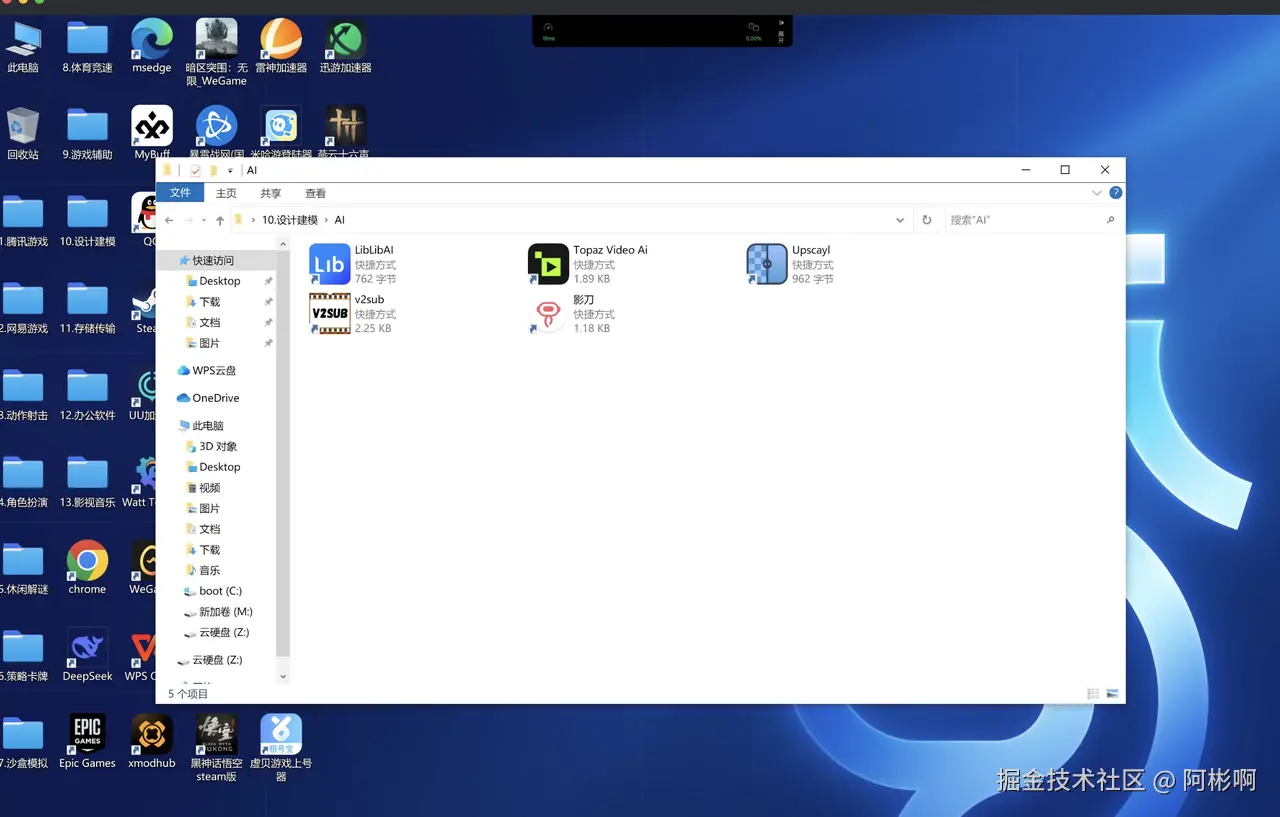The width and height of the screenshot is (1280, 817).
Task: Select the 8.体育竞速 desktop folder
Action: point(87,46)
